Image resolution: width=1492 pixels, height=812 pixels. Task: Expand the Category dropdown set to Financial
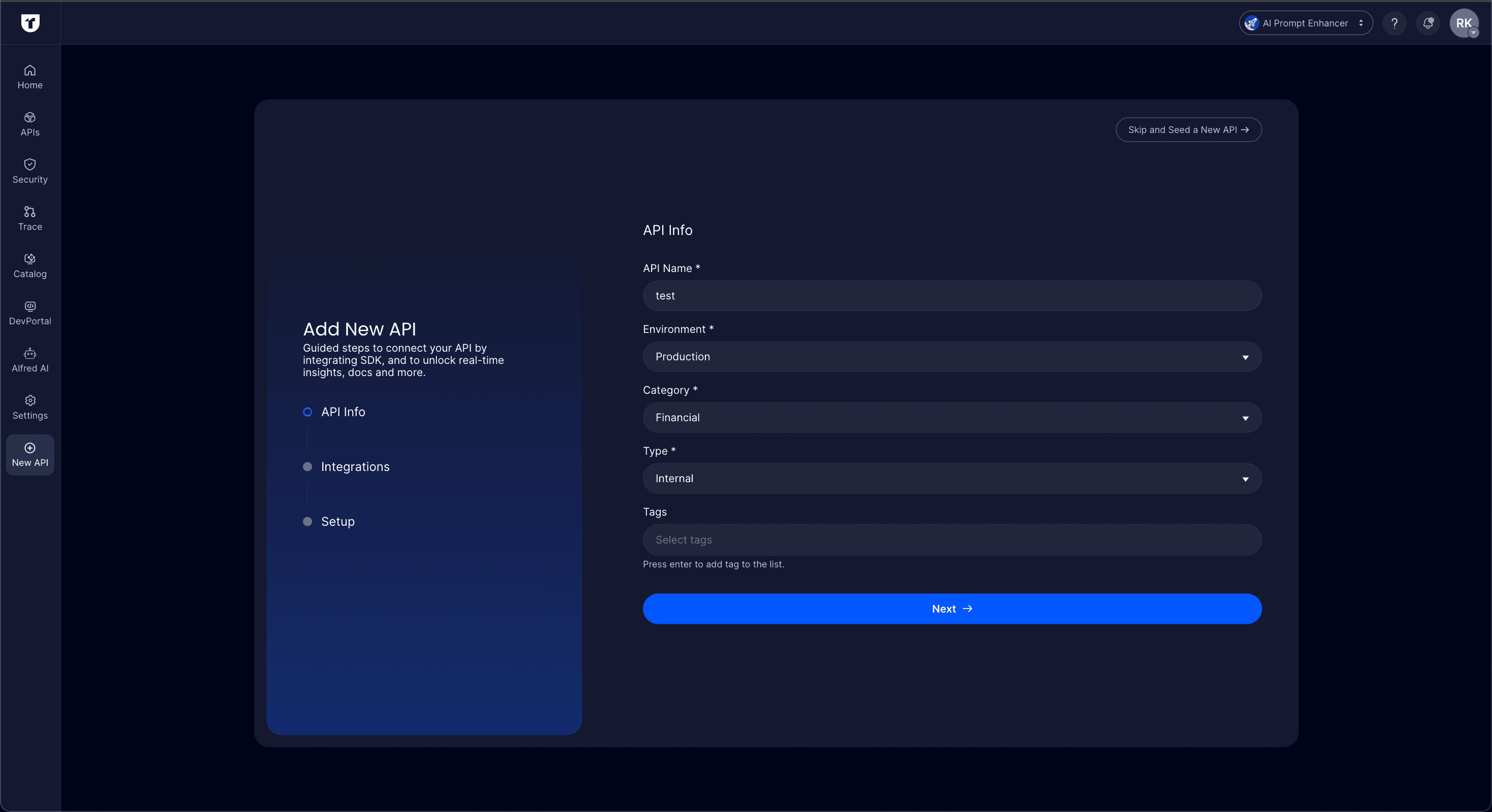click(952, 418)
